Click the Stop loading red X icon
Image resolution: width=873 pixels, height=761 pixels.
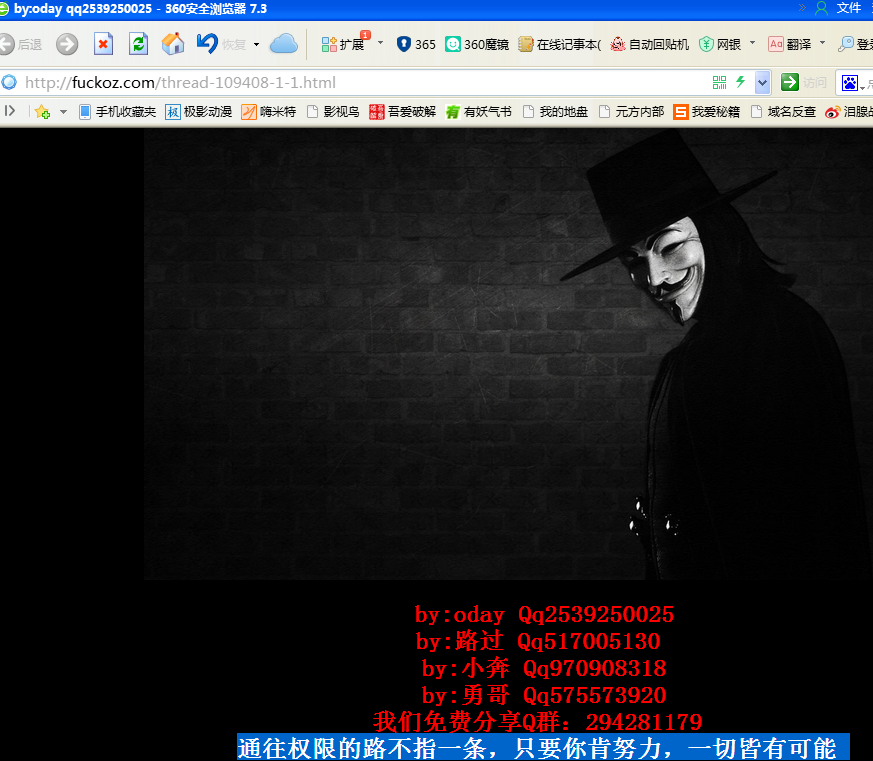tap(104, 44)
